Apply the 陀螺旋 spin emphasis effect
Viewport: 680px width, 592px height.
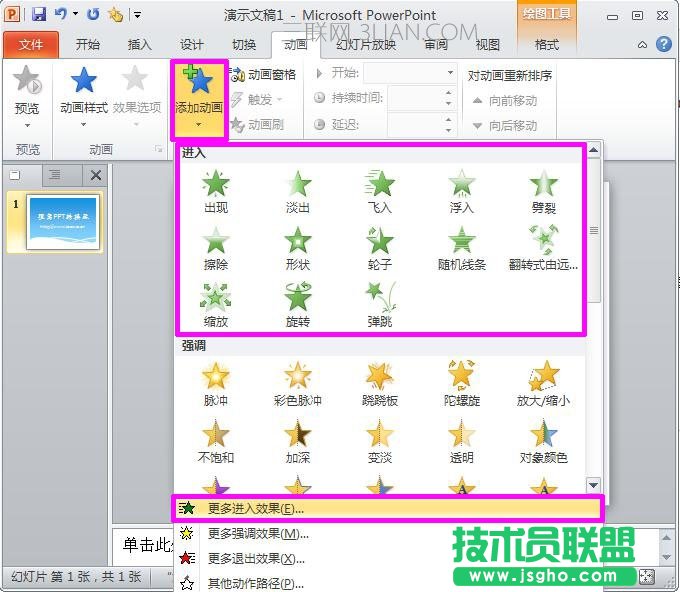(x=461, y=384)
